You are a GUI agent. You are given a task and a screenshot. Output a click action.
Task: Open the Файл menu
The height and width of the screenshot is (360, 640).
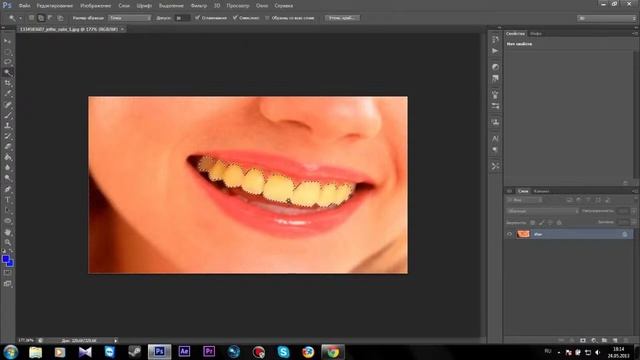(x=24, y=6)
